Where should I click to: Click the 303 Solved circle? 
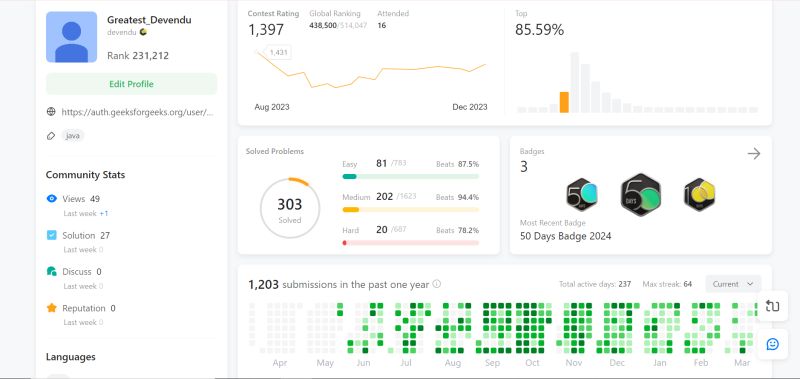point(290,208)
